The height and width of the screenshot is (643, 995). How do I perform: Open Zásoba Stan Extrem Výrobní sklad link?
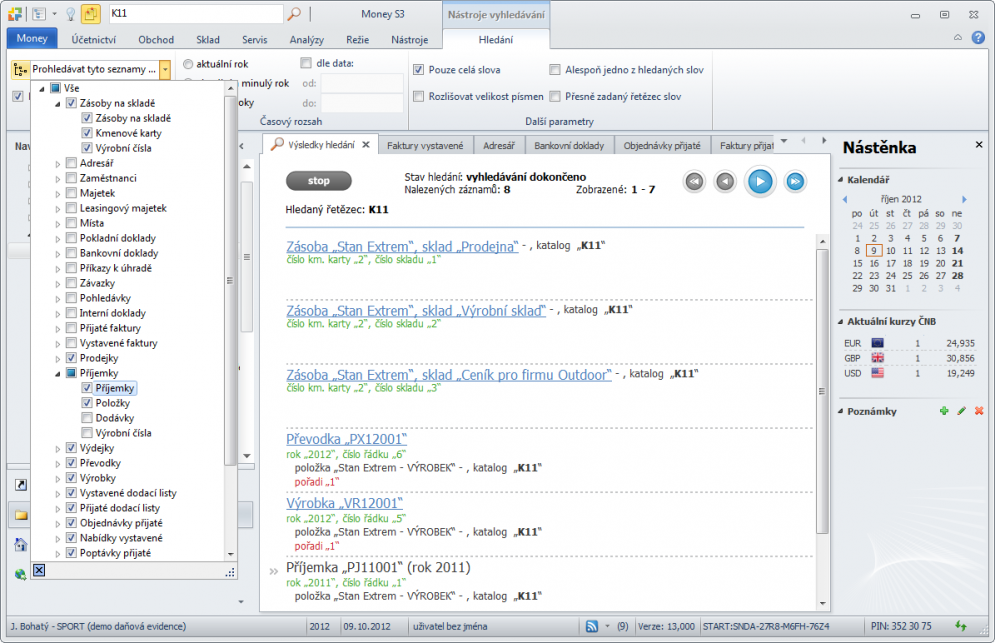point(416,310)
